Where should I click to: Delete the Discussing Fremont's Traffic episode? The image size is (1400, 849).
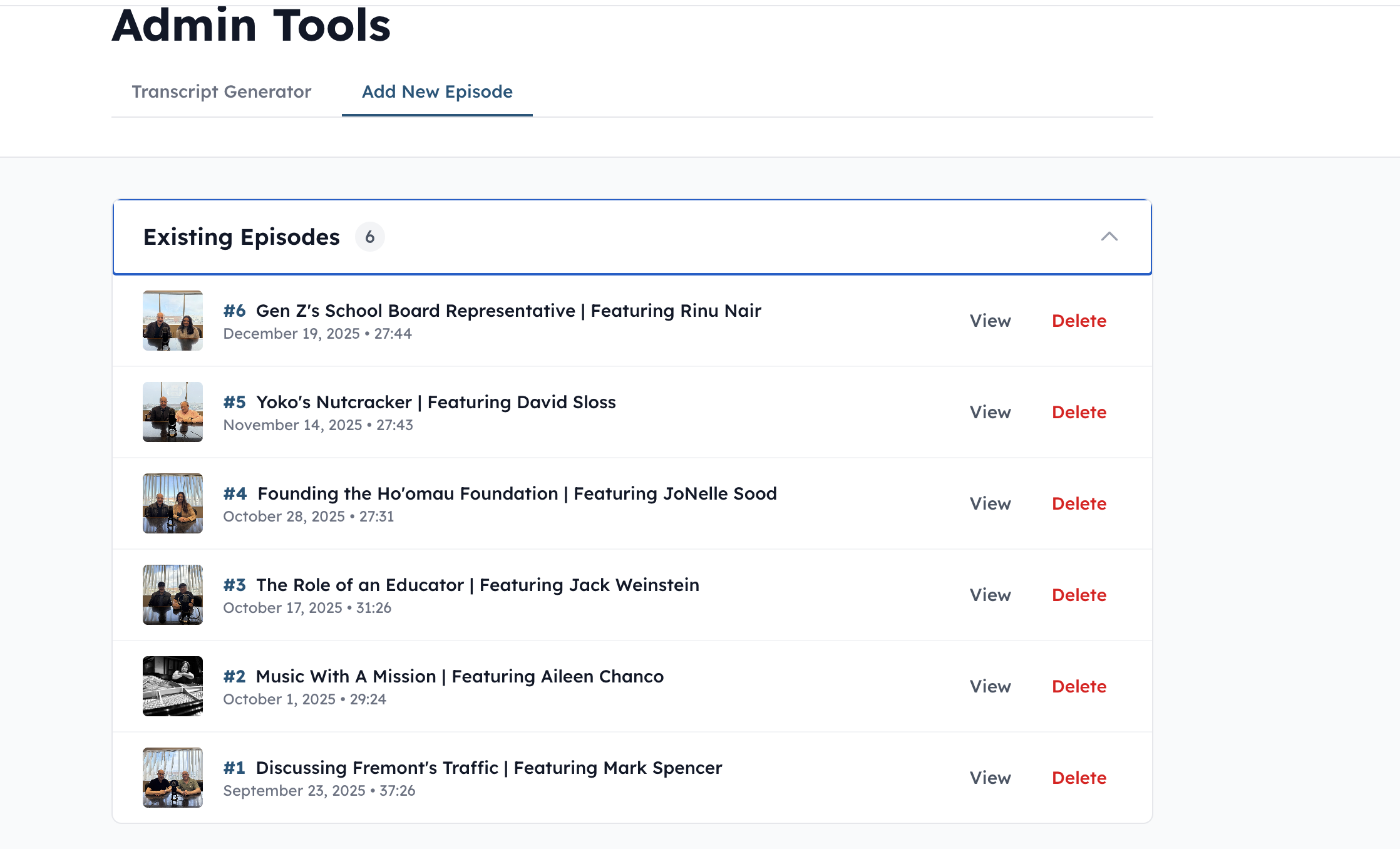tap(1079, 778)
